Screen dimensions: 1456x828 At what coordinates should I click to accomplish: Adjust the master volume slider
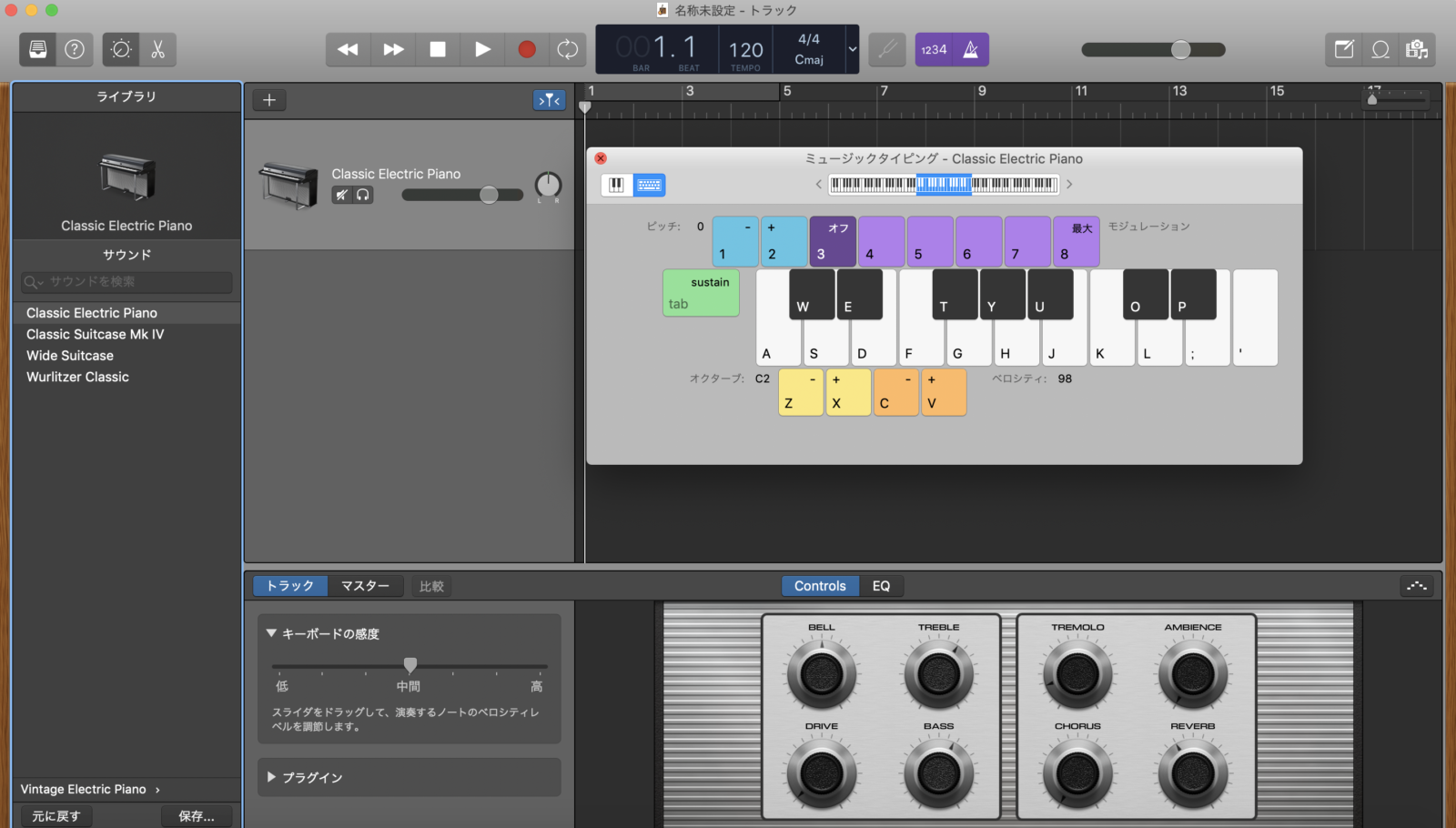pyautogui.click(x=1154, y=50)
